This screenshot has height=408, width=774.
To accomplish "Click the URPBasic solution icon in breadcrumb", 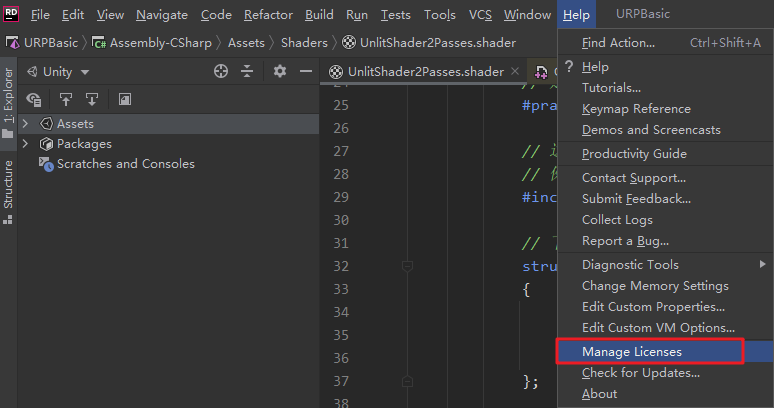I will [13, 43].
